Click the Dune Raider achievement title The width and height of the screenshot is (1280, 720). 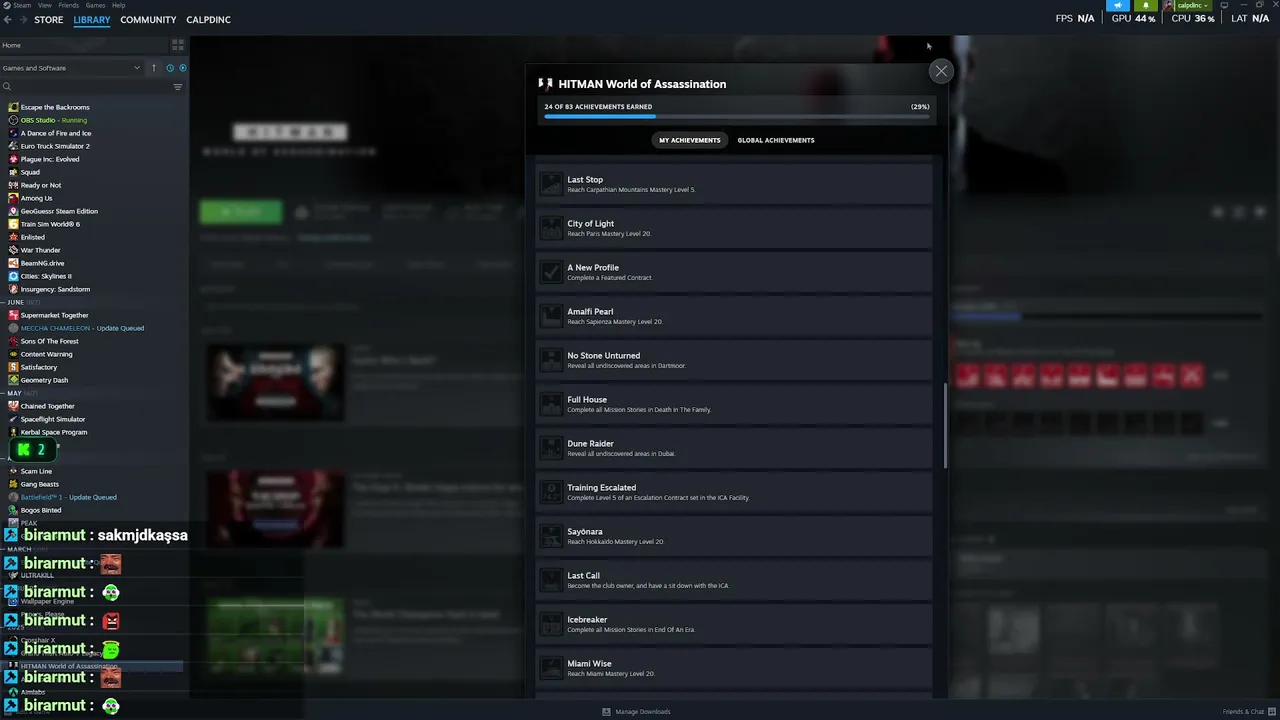click(x=590, y=444)
